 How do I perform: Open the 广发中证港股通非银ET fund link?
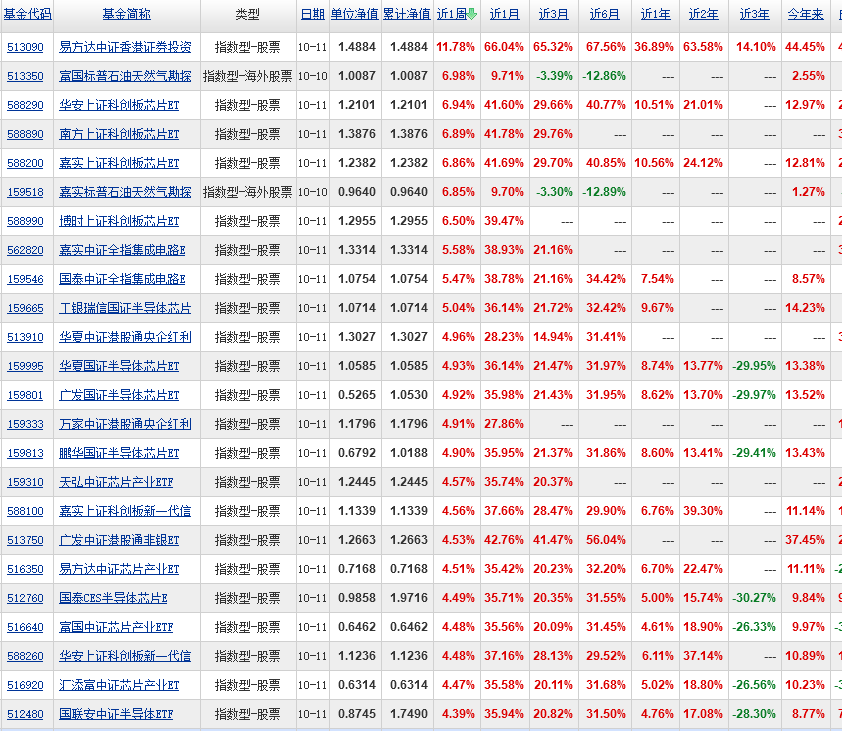click(x=119, y=540)
